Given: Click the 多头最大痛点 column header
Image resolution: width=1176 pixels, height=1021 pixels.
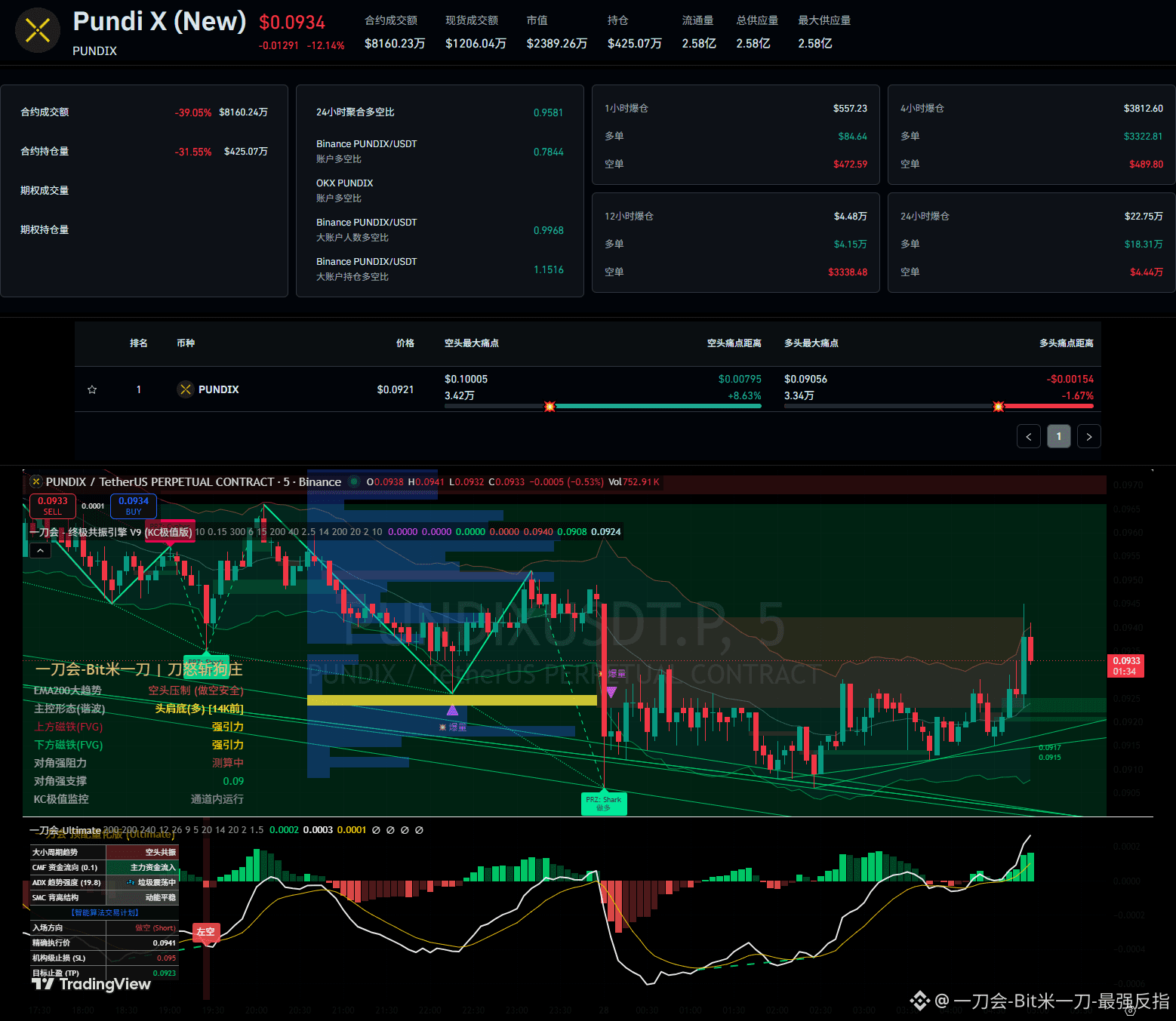Looking at the screenshot, I should [811, 343].
